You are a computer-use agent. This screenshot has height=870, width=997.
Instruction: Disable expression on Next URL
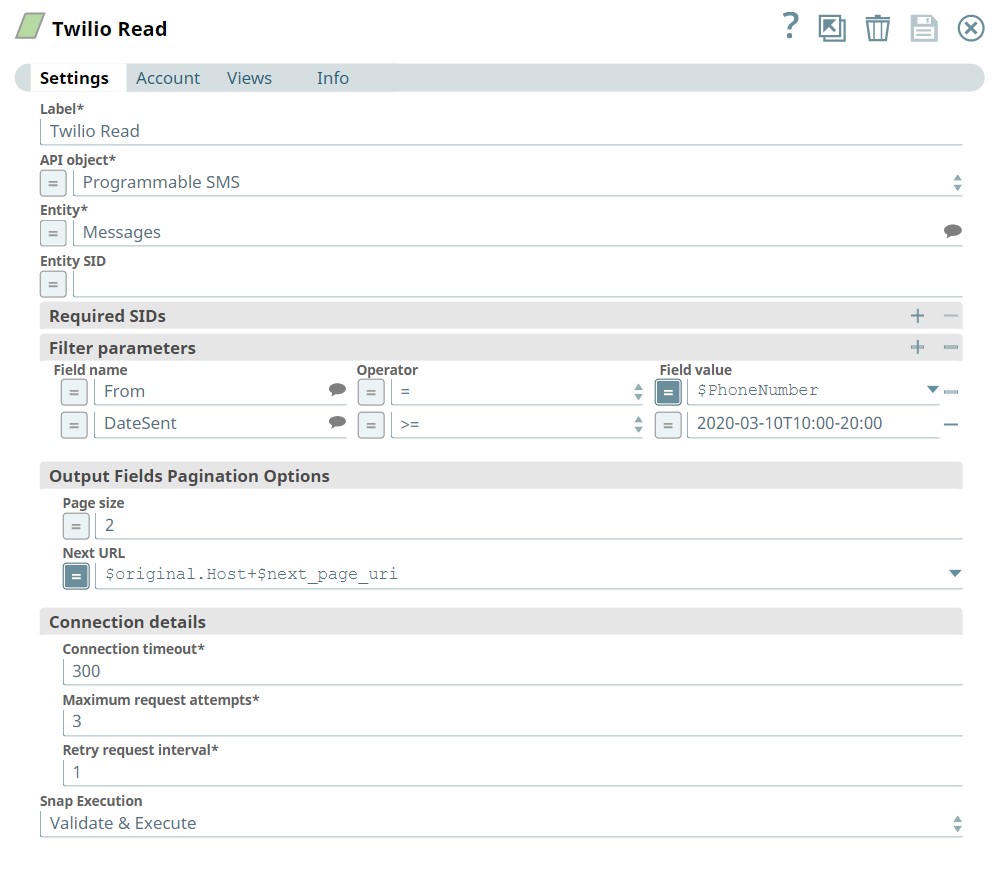point(76,577)
